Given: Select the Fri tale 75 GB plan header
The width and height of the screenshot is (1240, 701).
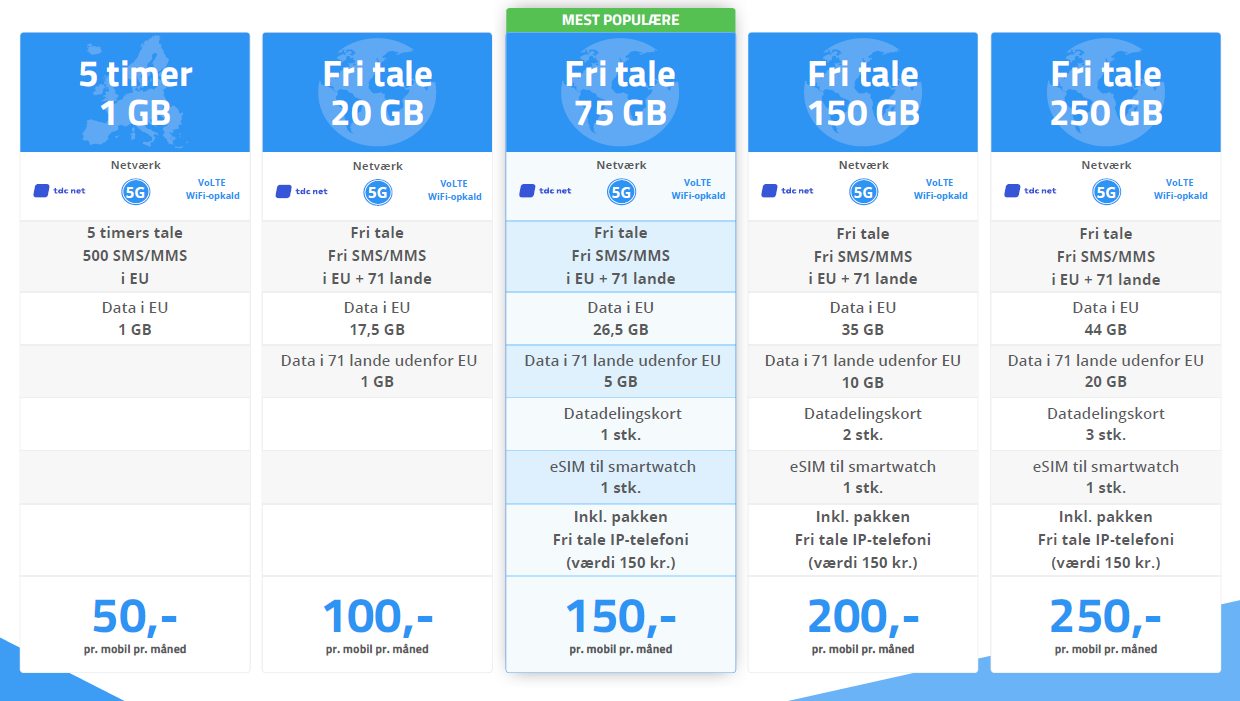Looking at the screenshot, I should 621,92.
